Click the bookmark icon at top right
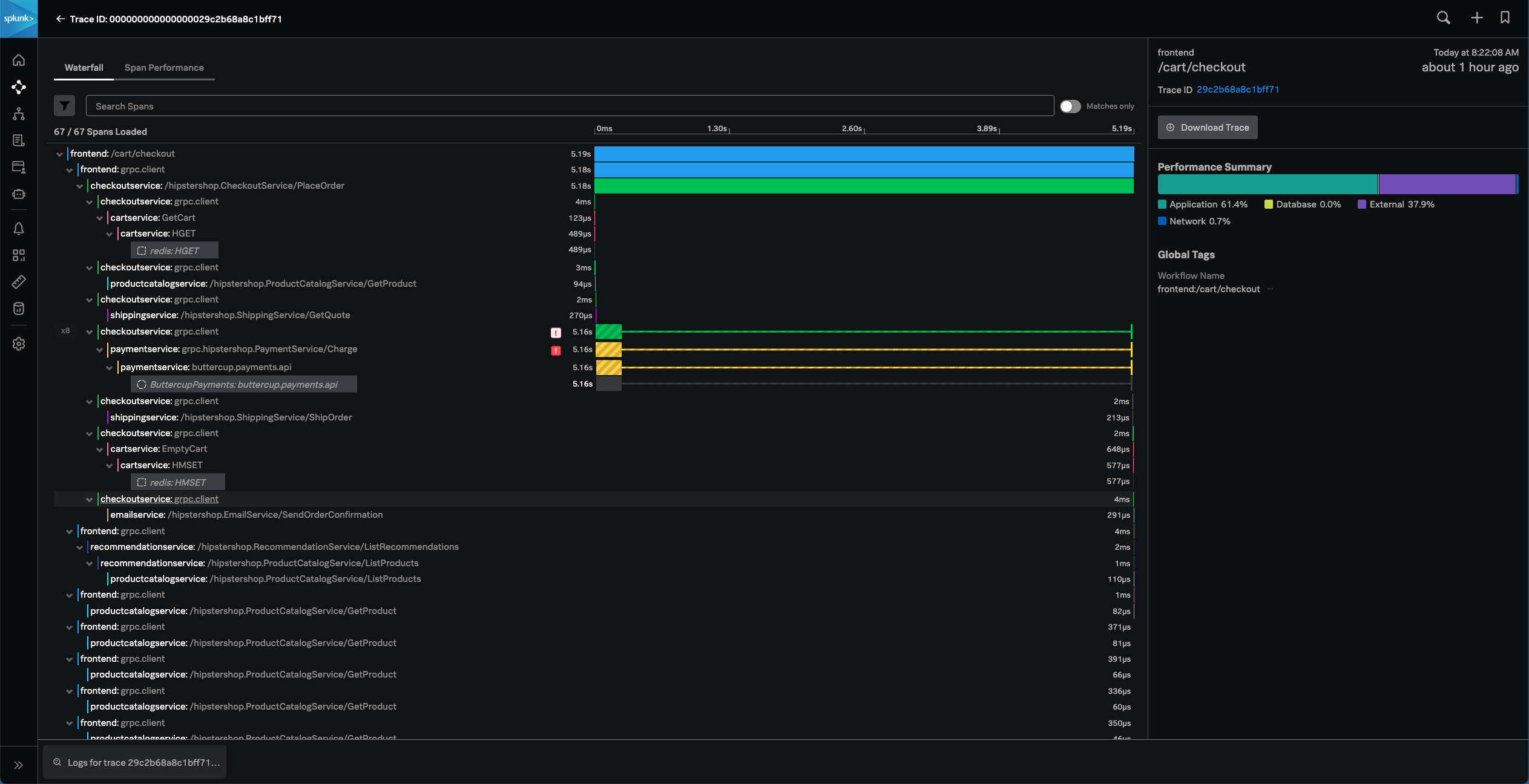 (x=1505, y=18)
